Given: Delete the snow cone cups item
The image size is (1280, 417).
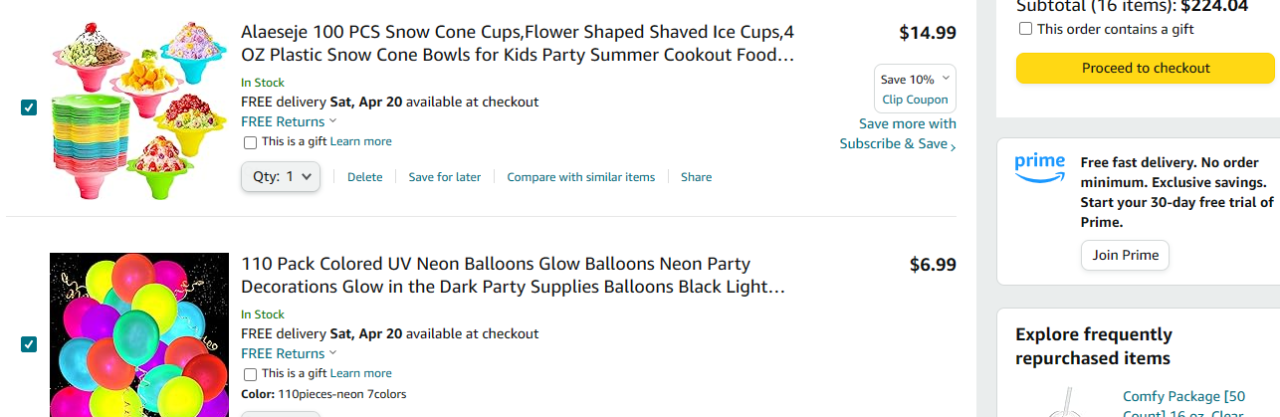Looking at the screenshot, I should (365, 177).
